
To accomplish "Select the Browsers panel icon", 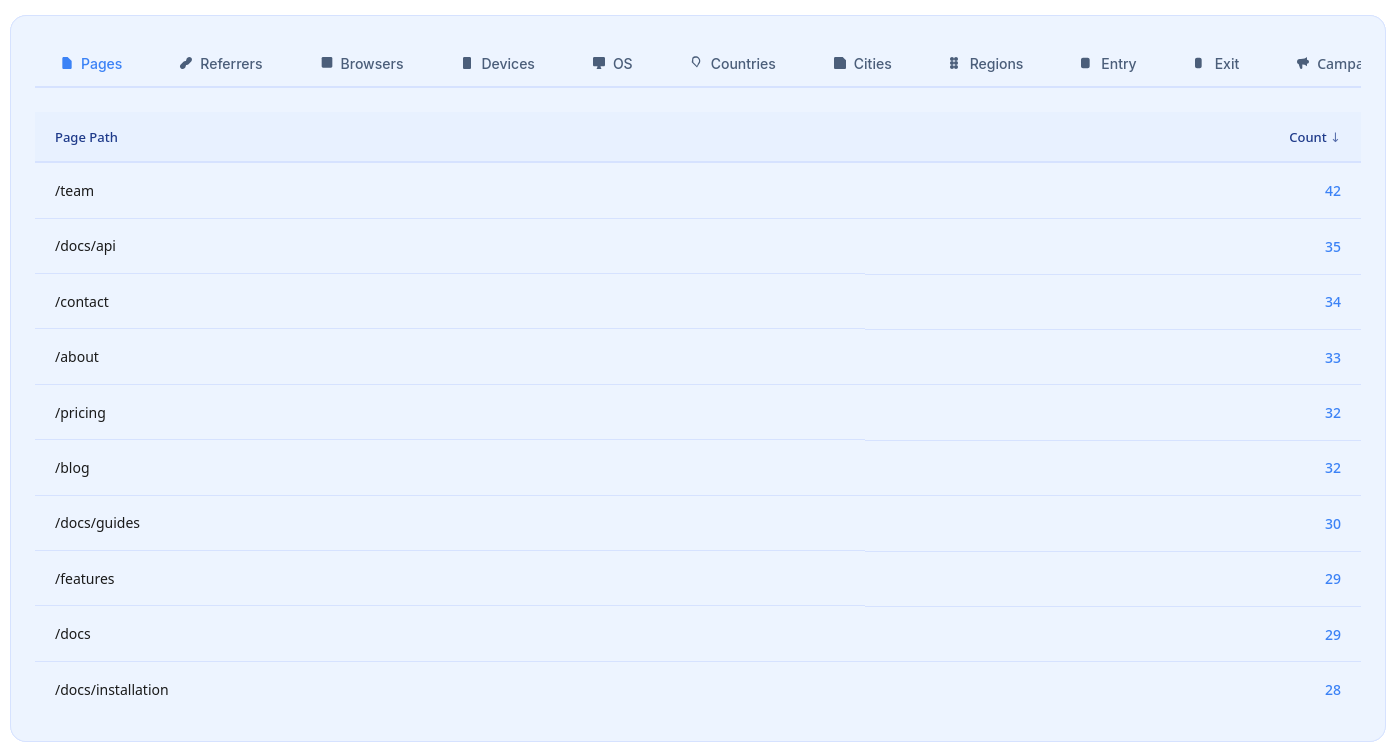I will coord(325,62).
